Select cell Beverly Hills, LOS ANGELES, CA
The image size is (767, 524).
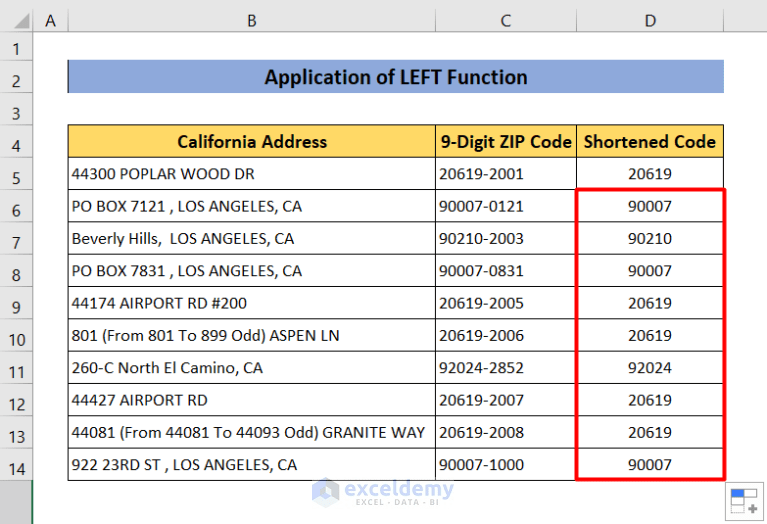(251, 238)
